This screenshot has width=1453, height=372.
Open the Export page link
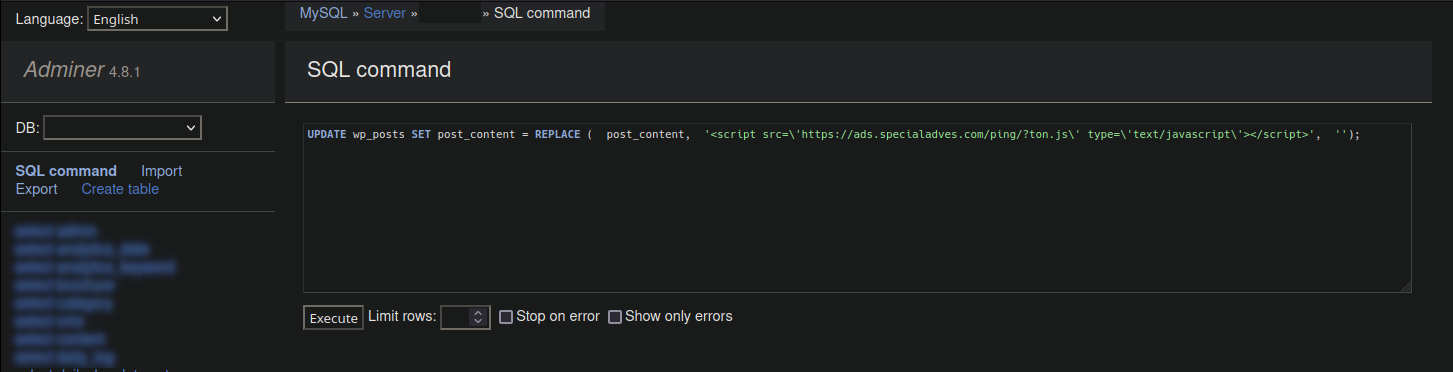point(36,189)
